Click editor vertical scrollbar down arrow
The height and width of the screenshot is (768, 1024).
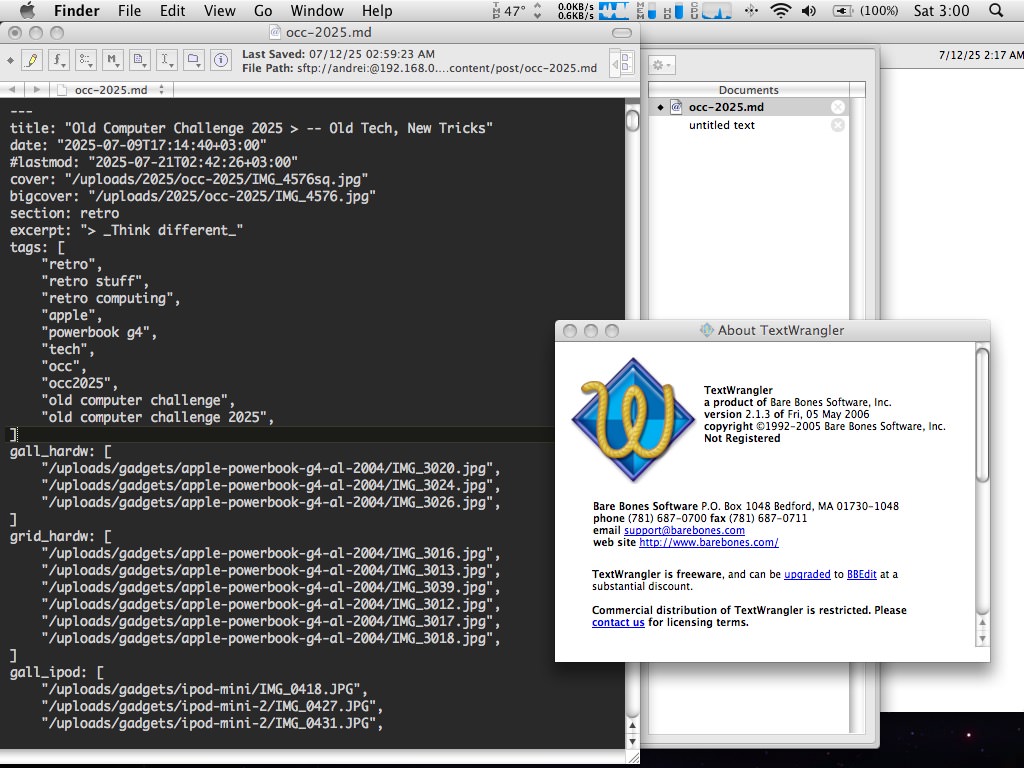click(632, 741)
